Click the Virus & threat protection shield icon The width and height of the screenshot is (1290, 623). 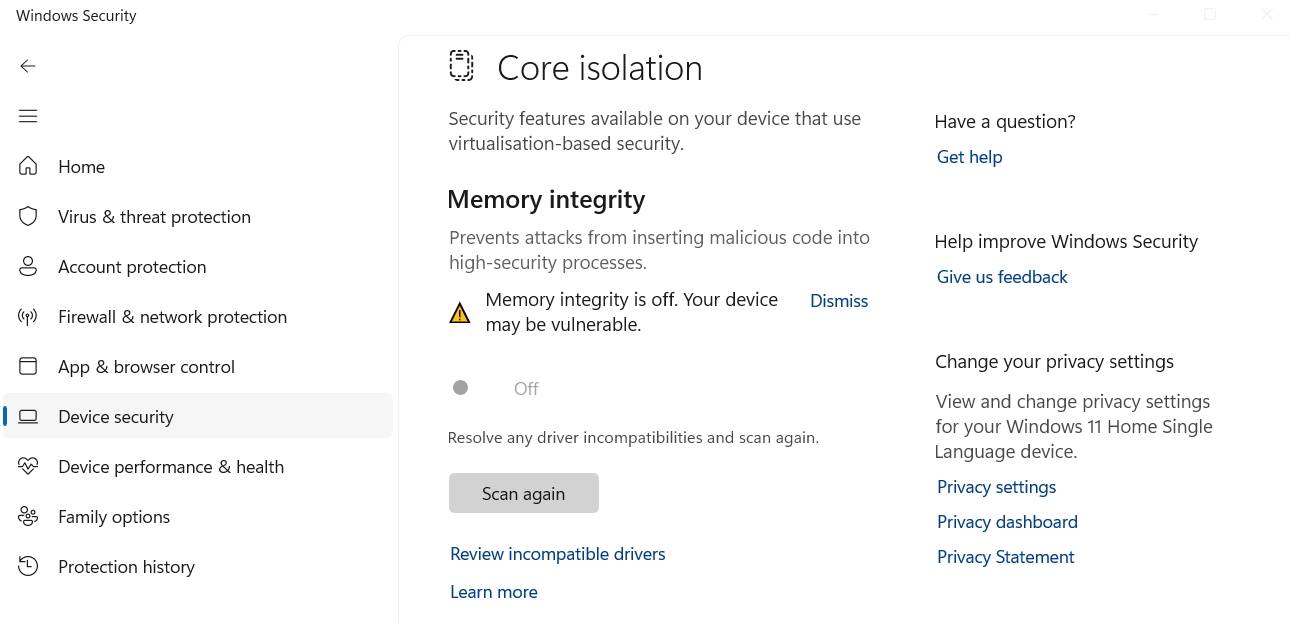pos(28,216)
